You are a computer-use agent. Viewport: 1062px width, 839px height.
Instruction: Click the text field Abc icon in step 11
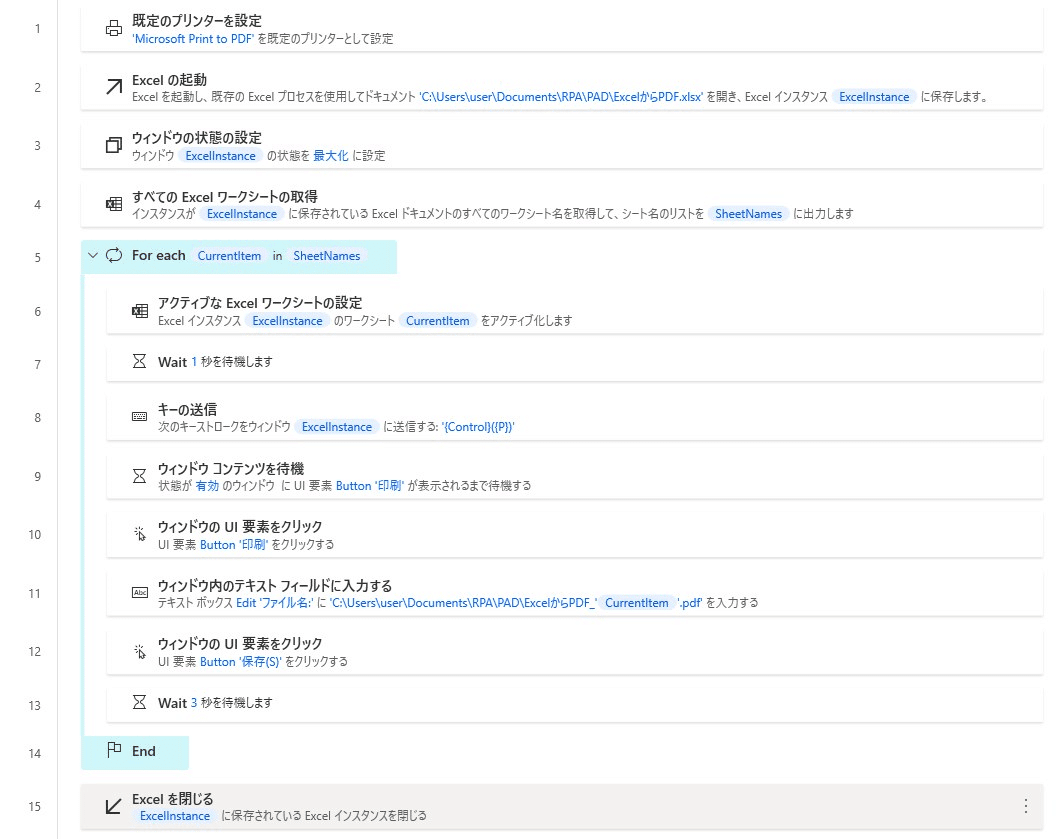pos(140,593)
